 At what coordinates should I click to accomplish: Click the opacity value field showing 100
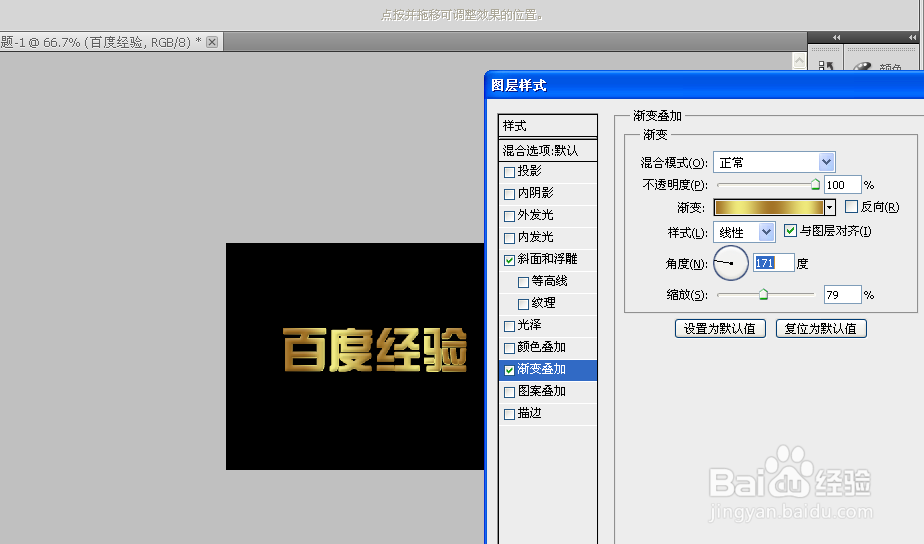point(842,185)
